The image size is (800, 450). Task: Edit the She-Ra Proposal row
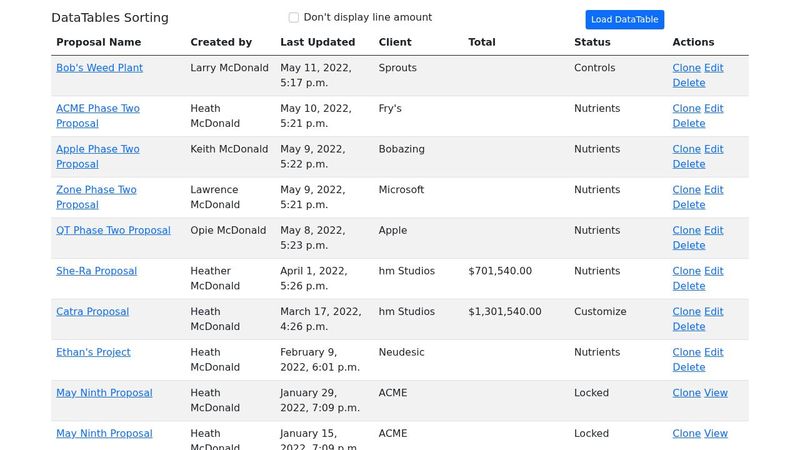pos(713,271)
